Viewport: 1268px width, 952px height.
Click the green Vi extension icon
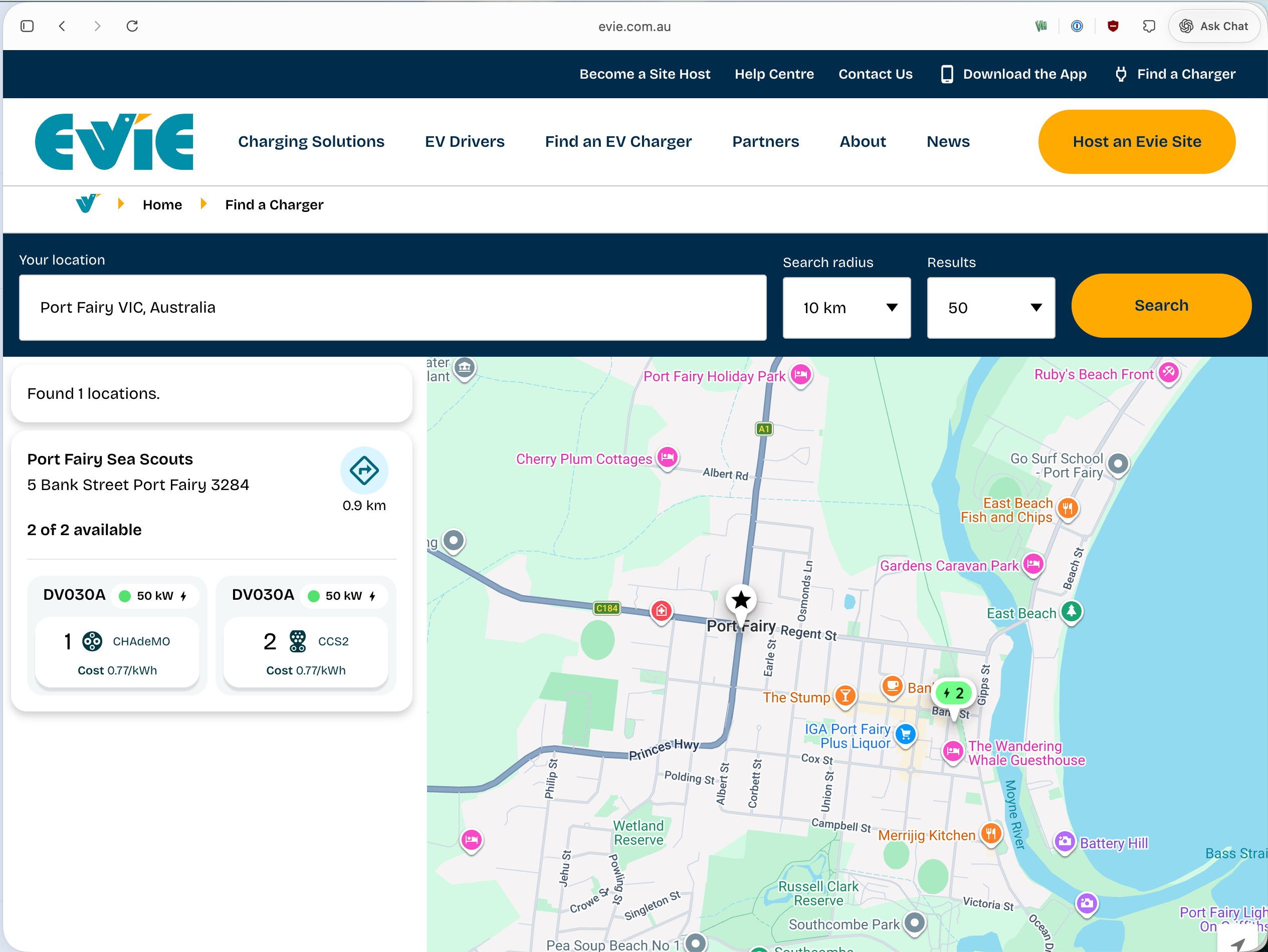click(x=1041, y=27)
